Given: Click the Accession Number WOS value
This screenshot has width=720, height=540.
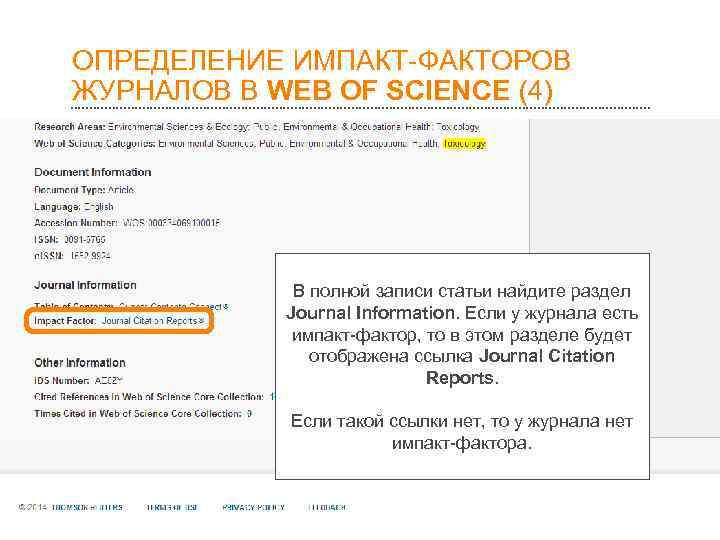Looking at the screenshot, I should click(x=171, y=223).
